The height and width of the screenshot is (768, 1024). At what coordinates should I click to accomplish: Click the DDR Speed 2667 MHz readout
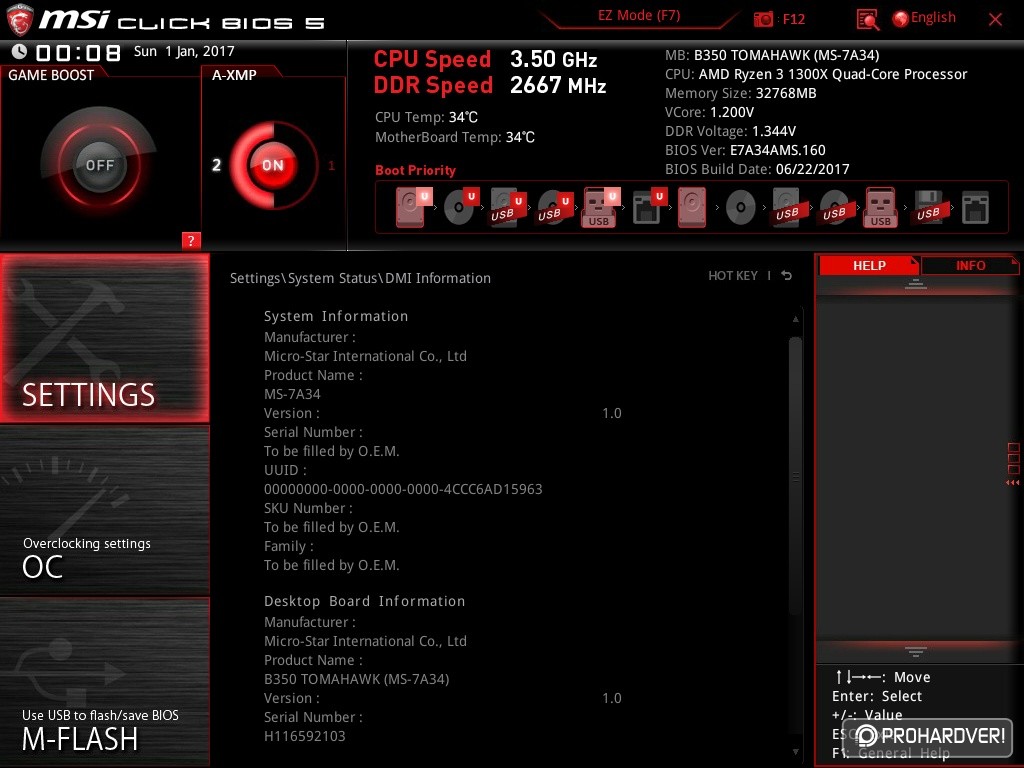click(490, 86)
